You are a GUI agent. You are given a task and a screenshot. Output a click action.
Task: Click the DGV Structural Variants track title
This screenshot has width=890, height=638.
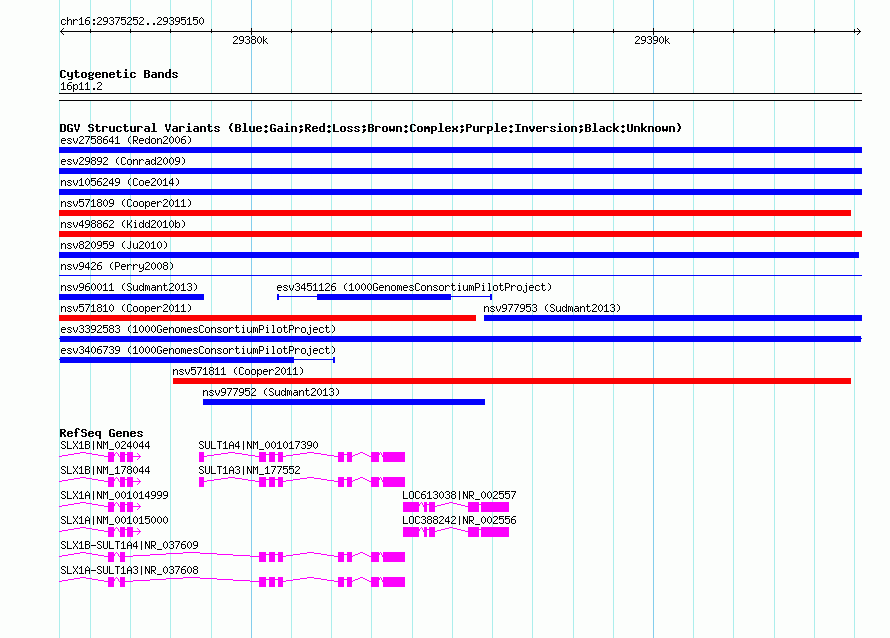370,128
